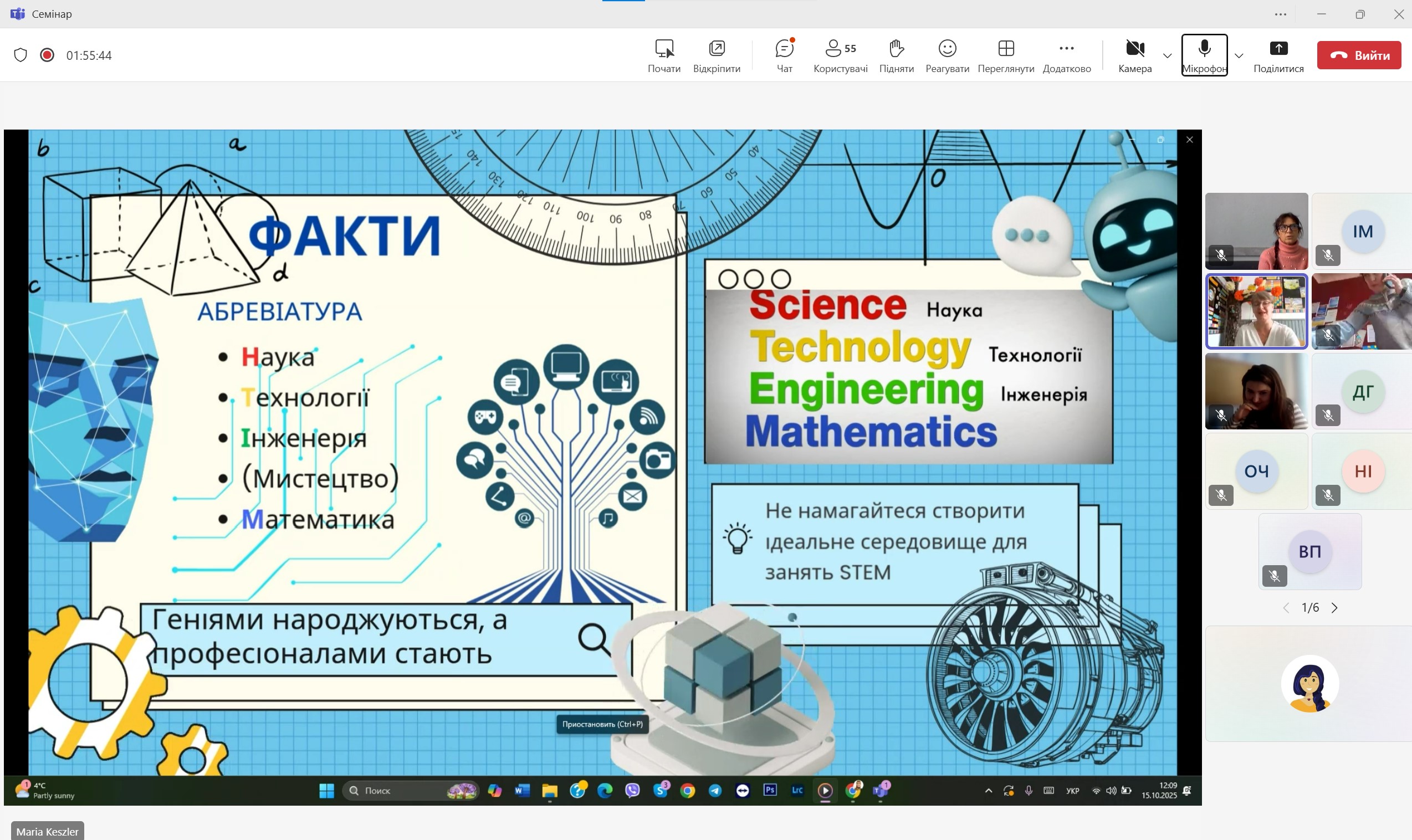Pop out shared content with Відкріпити
Viewport: 1412px width, 840px height.
717,55
